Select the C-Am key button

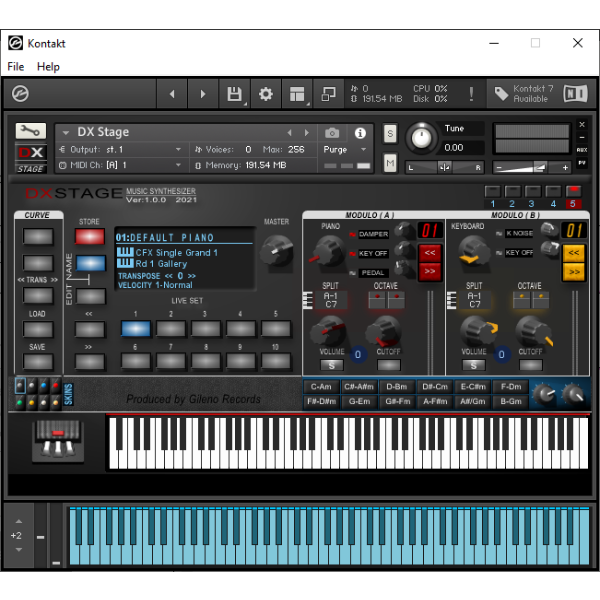tap(321, 387)
